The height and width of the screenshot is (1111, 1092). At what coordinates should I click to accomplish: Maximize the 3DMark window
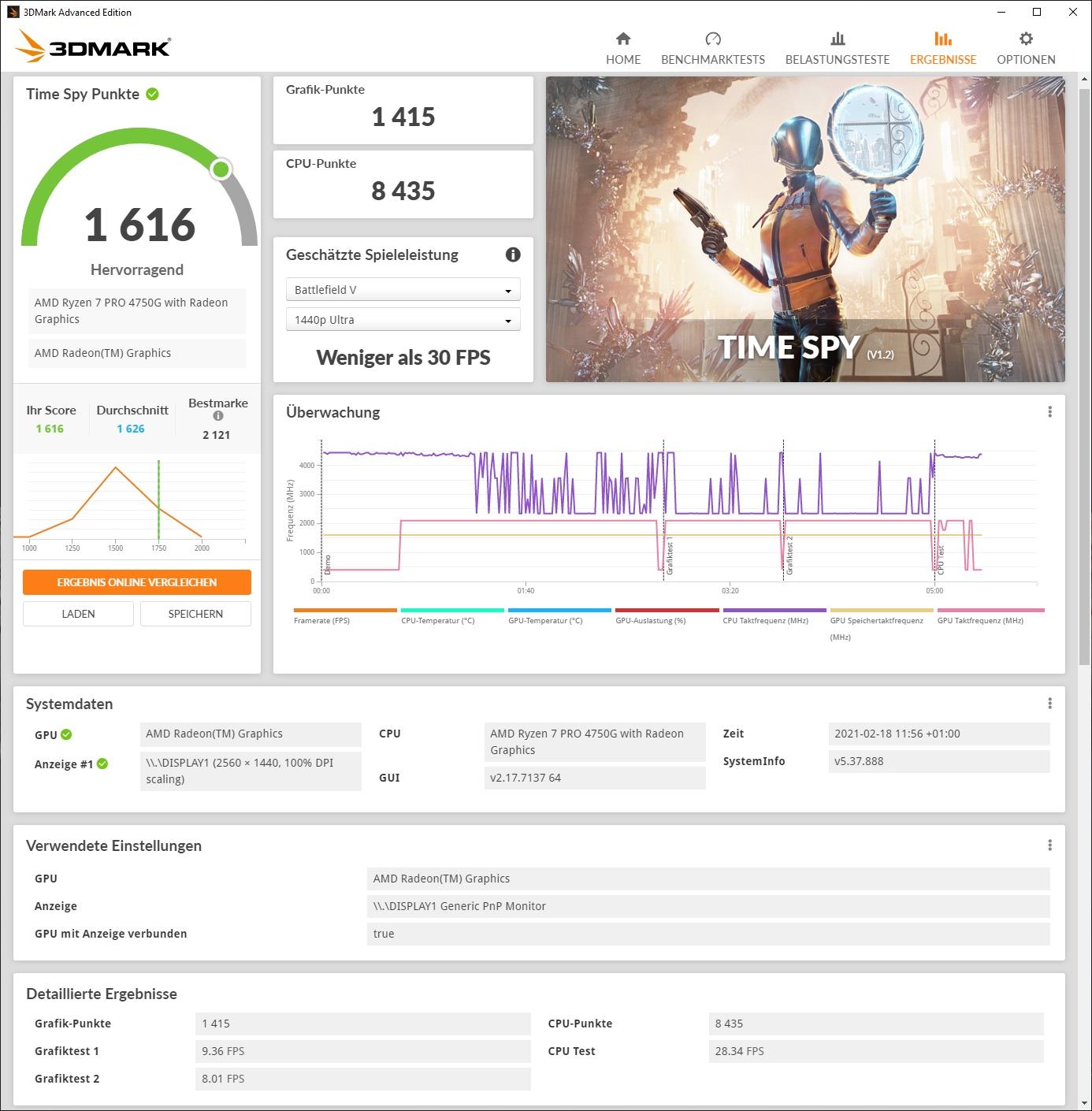[1037, 12]
